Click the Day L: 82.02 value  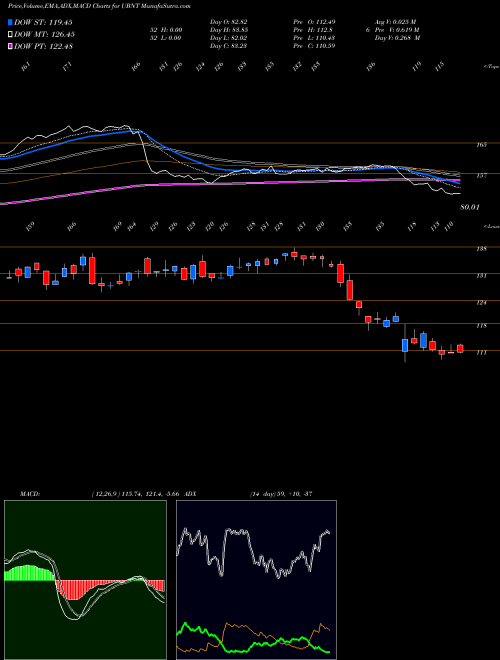pyautogui.click(x=228, y=38)
